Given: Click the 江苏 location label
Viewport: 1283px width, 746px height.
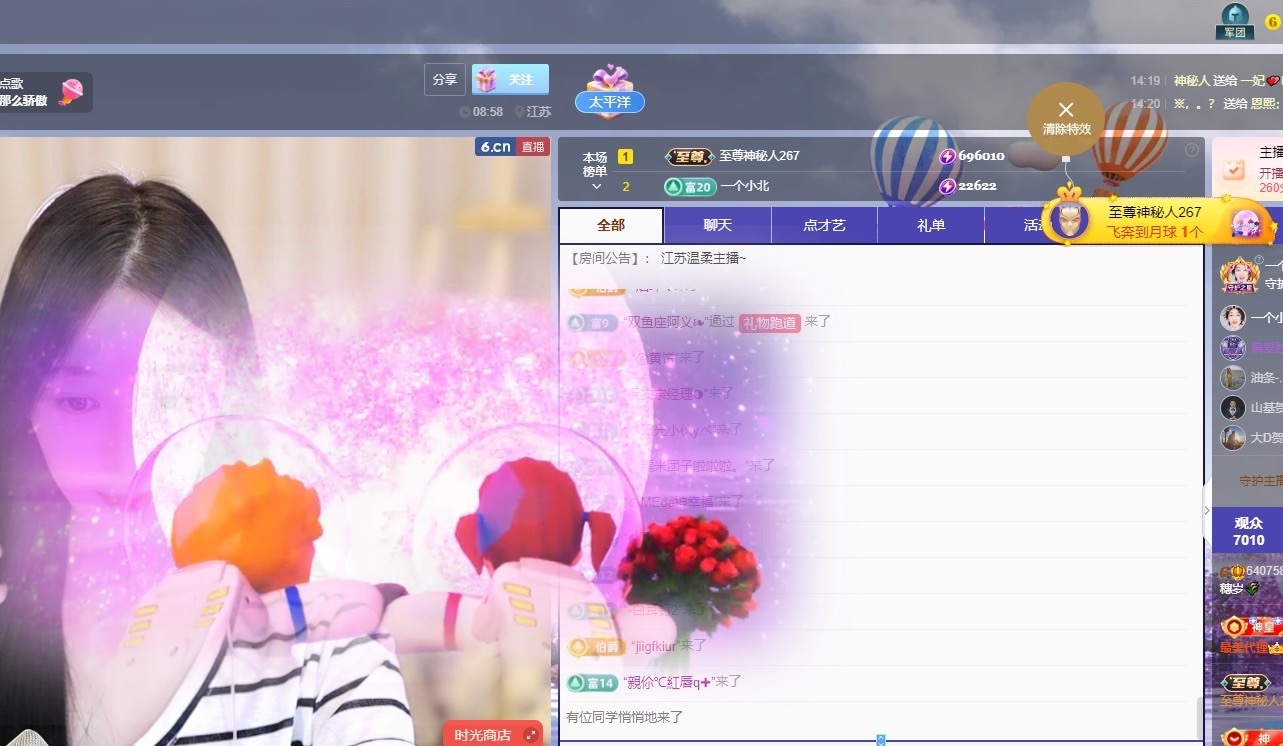Looking at the screenshot, I should click(x=533, y=112).
